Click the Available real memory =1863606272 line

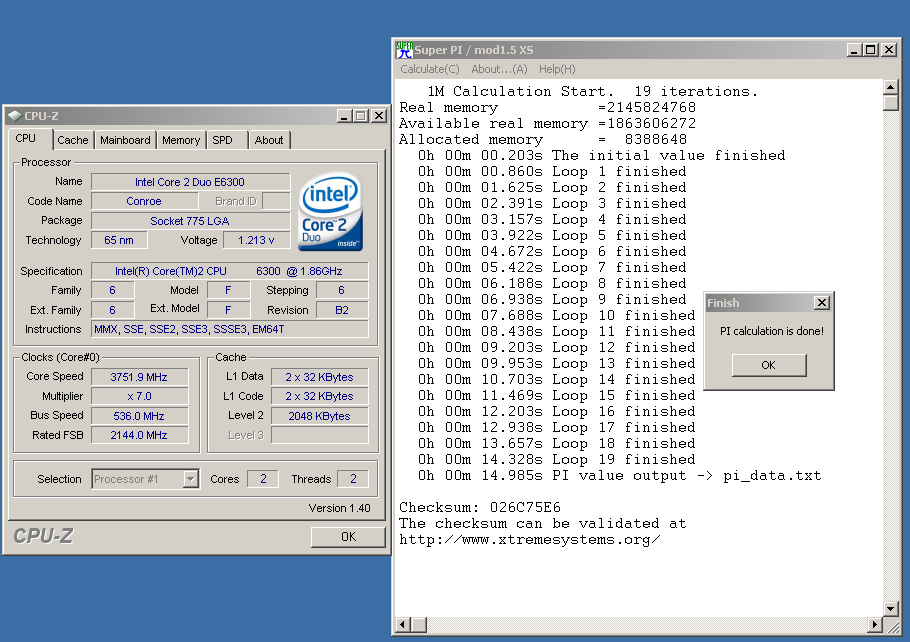click(547, 123)
